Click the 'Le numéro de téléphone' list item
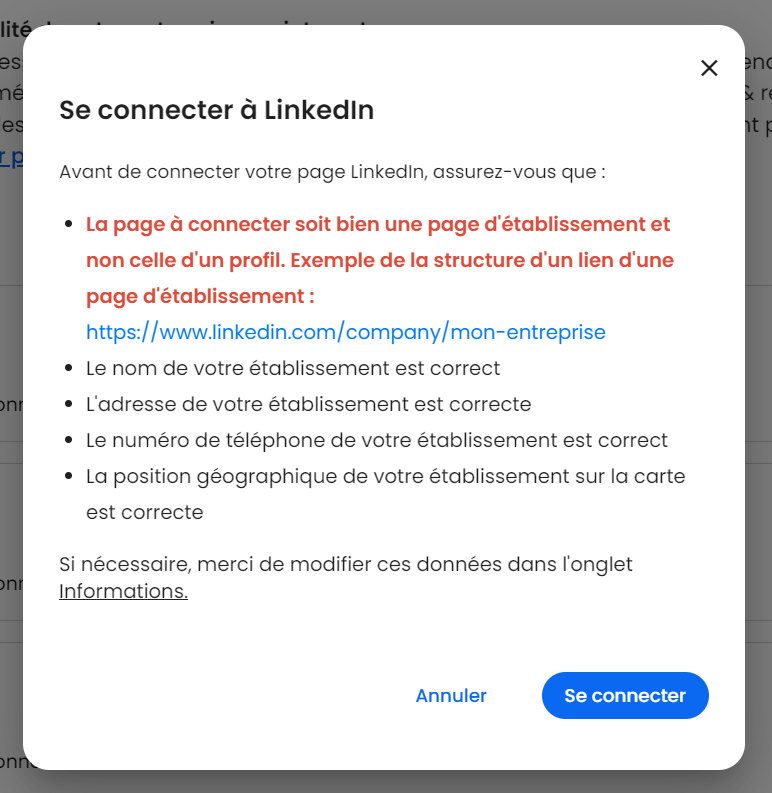Image resolution: width=772 pixels, height=793 pixels. coord(377,440)
